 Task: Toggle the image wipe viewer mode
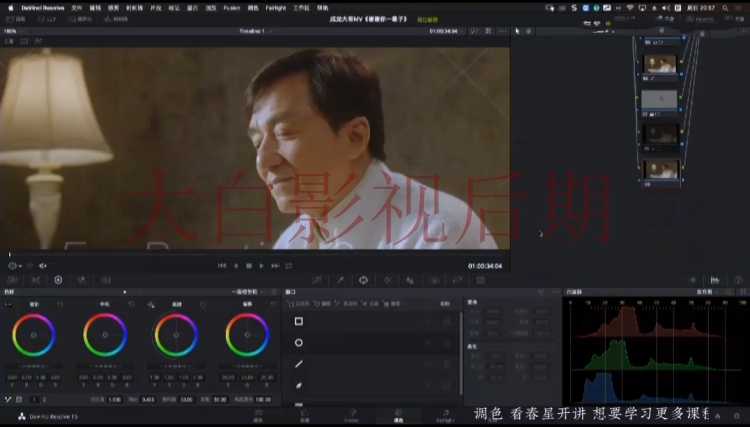point(9,42)
